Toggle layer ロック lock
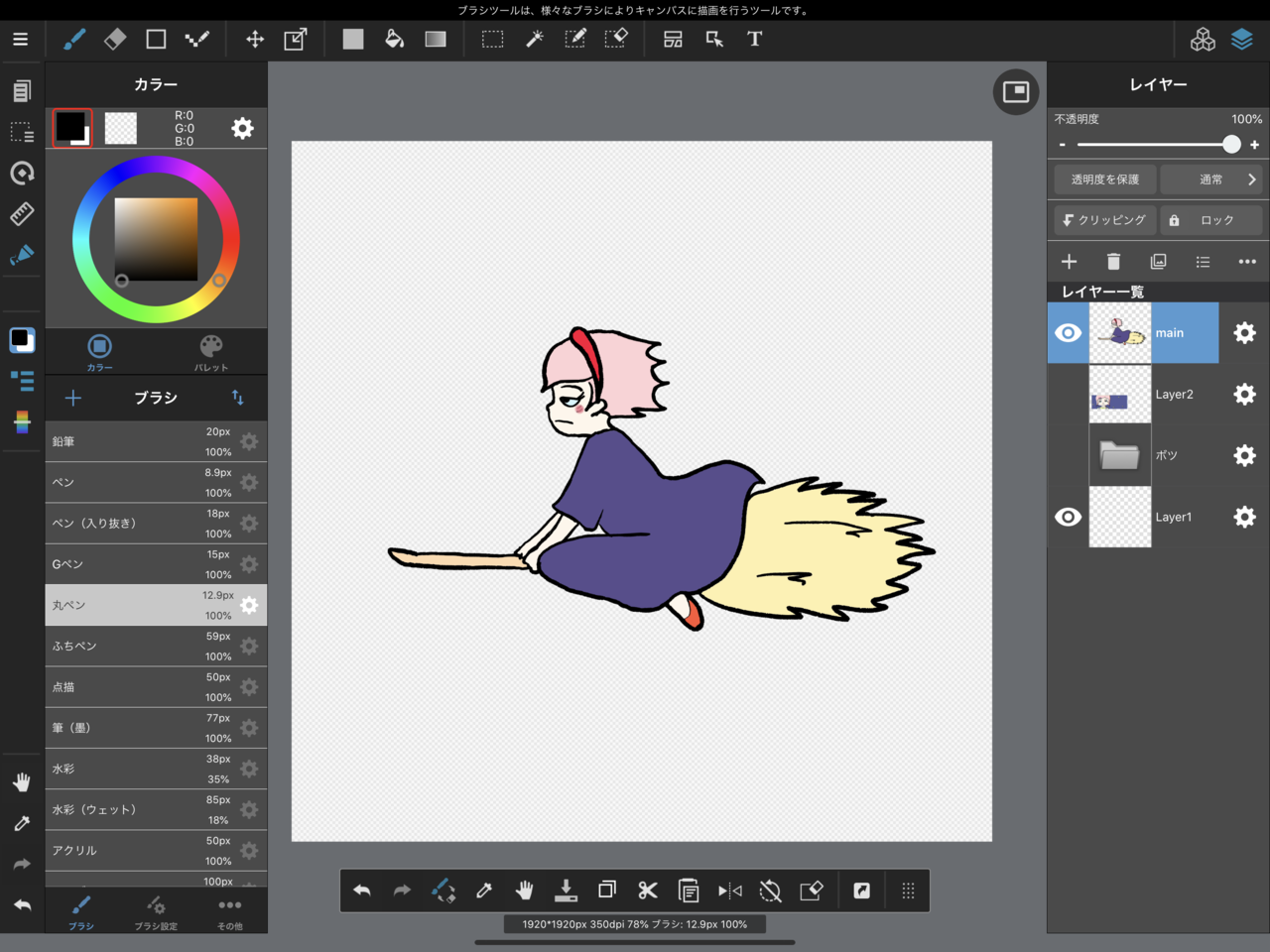This screenshot has height=952, width=1270. click(1211, 220)
